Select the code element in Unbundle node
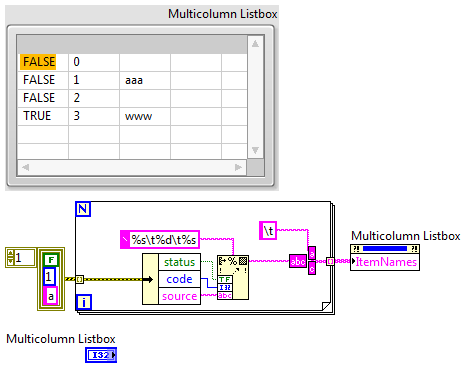Screen dimensions: 467x368 179,279
